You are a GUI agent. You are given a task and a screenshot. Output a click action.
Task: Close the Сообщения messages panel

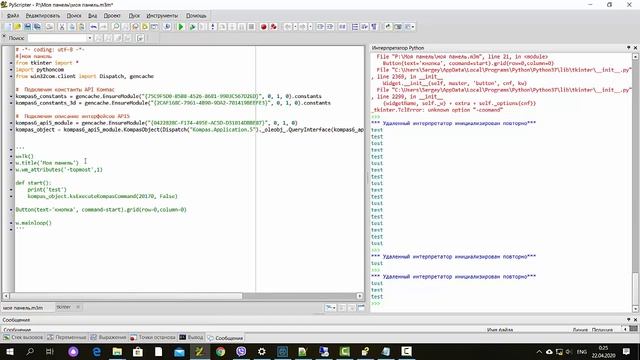(x=635, y=320)
